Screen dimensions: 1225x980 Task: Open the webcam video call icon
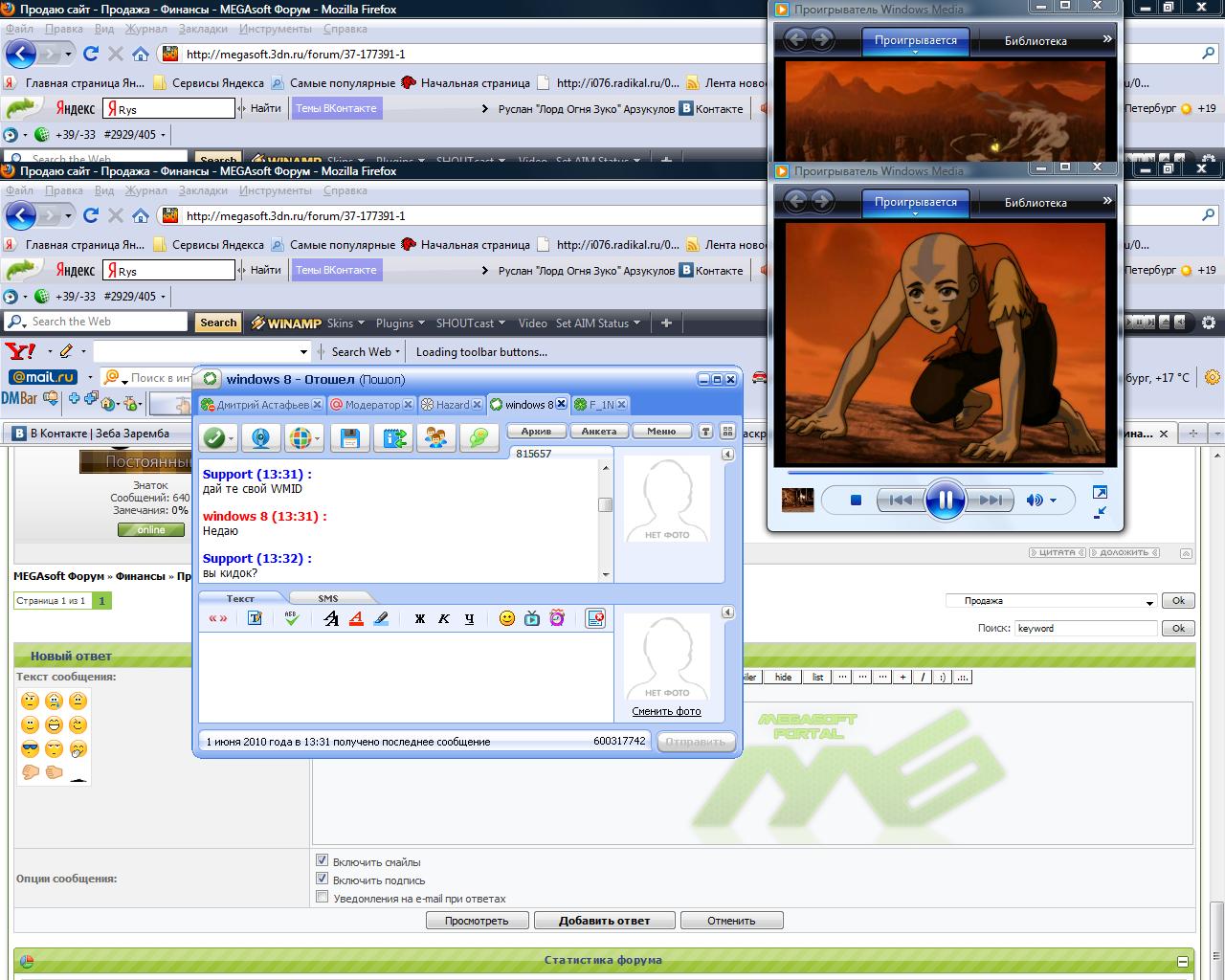point(260,438)
